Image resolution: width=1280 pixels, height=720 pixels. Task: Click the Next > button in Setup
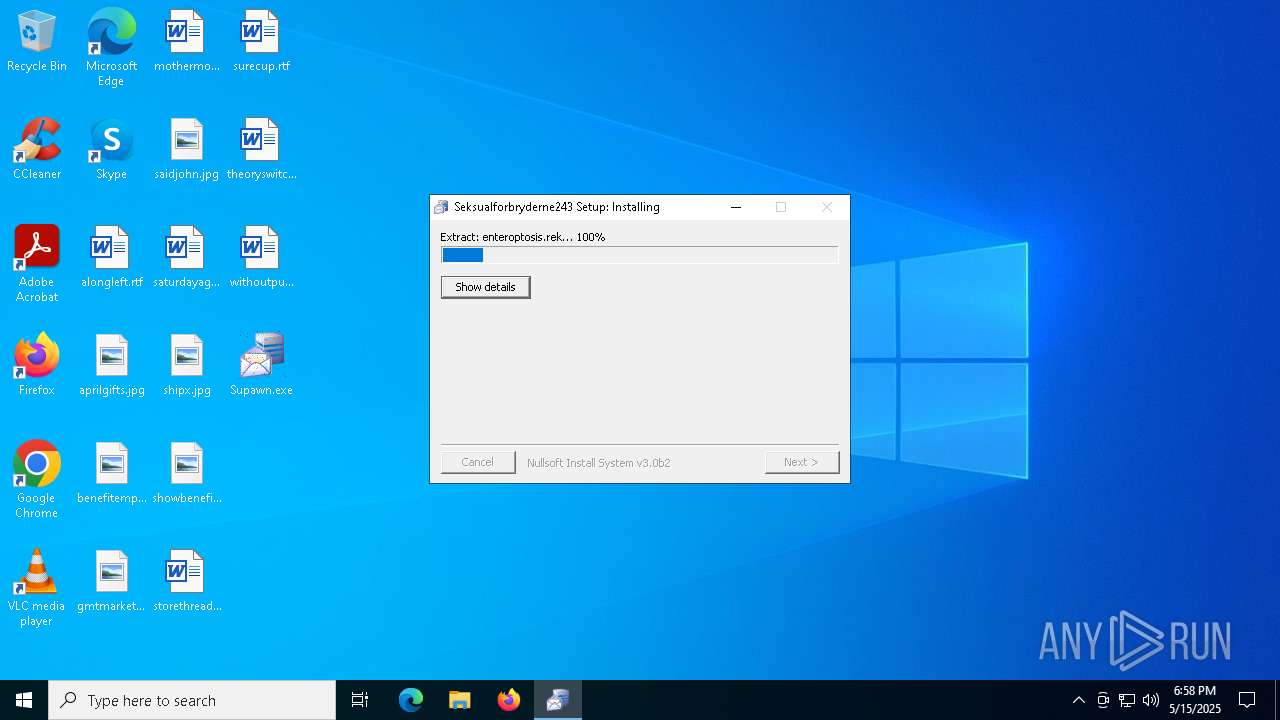click(802, 462)
